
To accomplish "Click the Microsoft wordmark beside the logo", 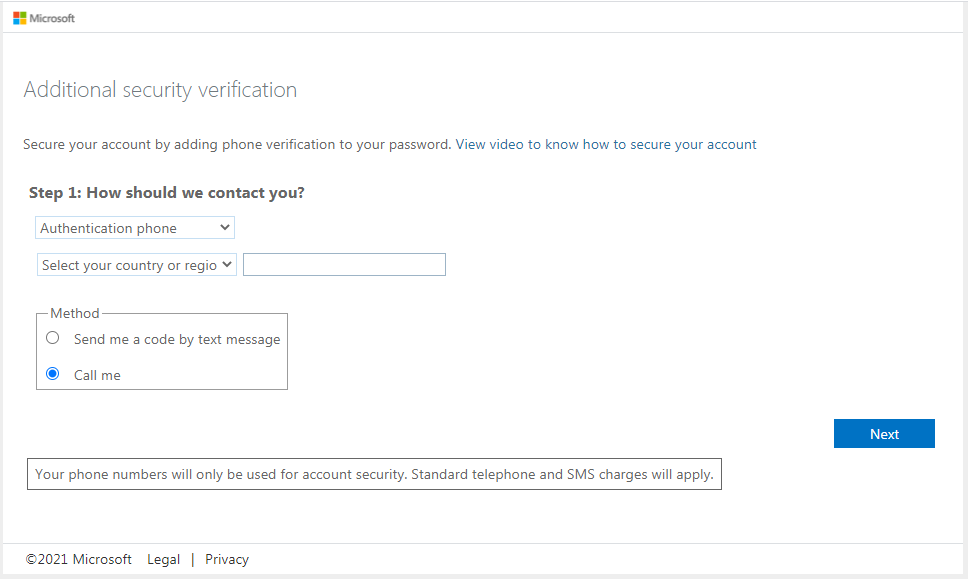I will (52, 18).
